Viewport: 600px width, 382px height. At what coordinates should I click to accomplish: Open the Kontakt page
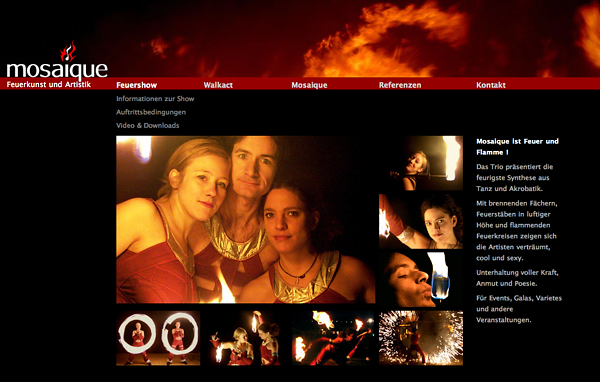click(x=491, y=85)
